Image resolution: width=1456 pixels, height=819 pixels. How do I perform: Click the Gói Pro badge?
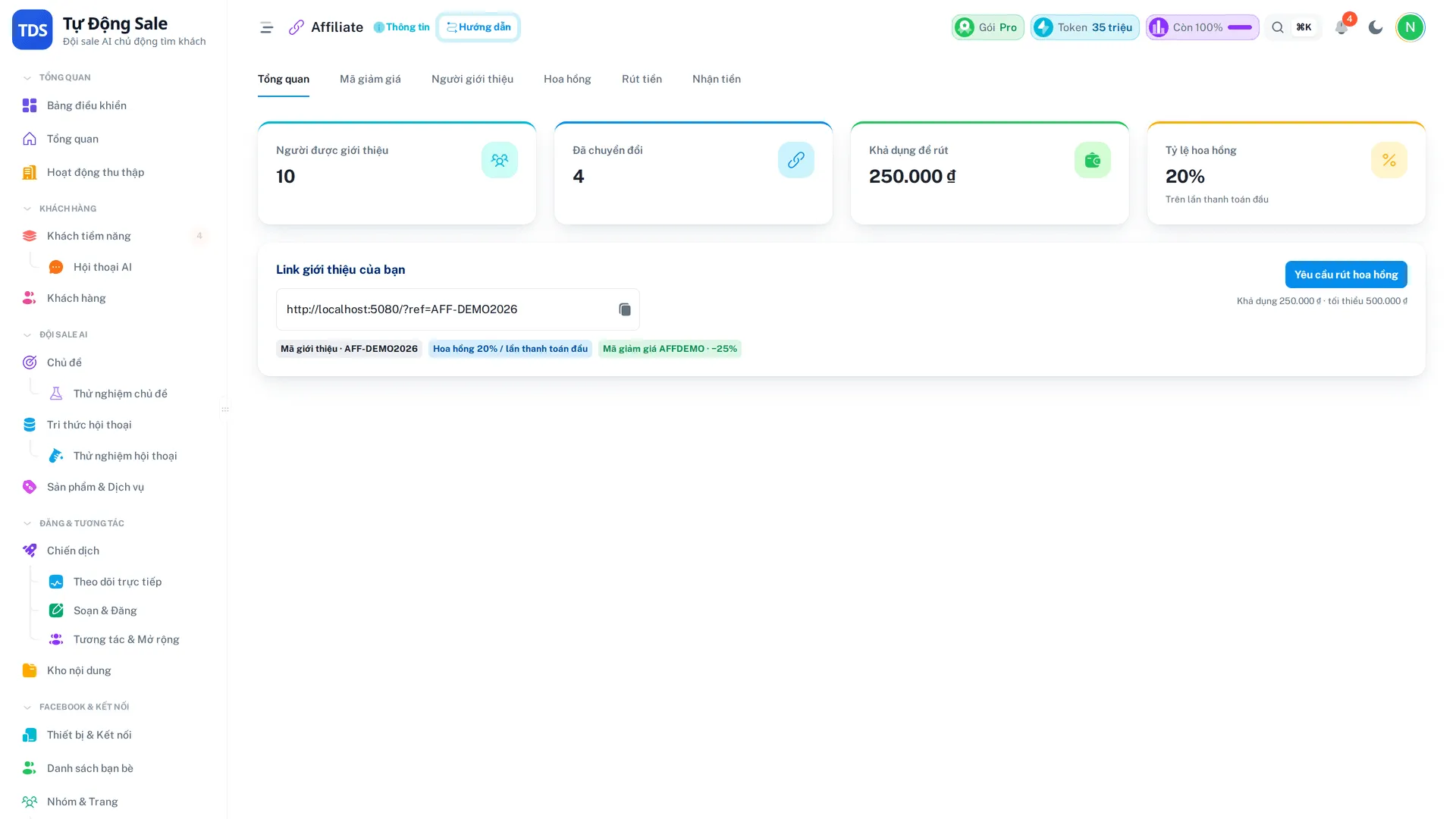[987, 27]
